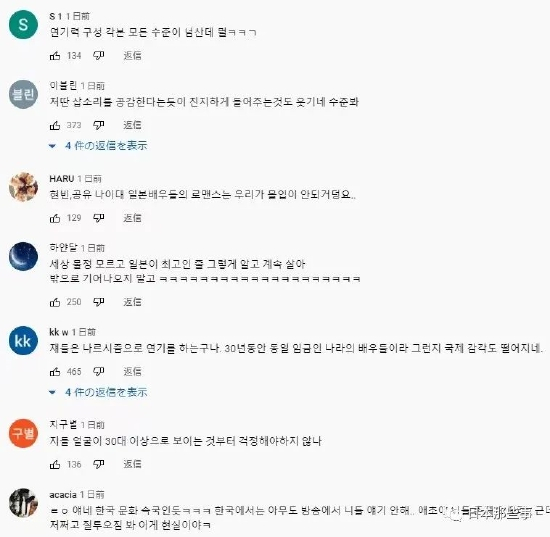Image resolution: width=550 pixels, height=537 pixels.
Task: Dislike the comment by HARU
Action: (99, 218)
